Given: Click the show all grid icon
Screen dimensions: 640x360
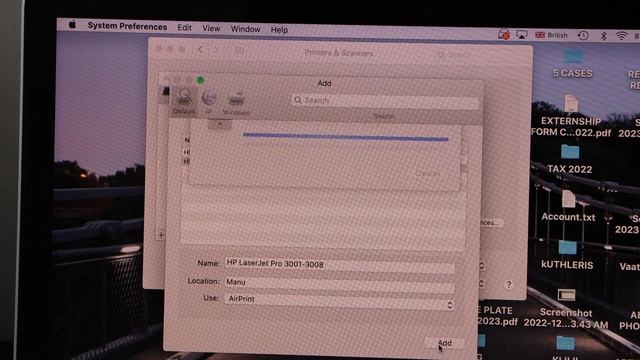Looking at the screenshot, I should (x=240, y=51).
